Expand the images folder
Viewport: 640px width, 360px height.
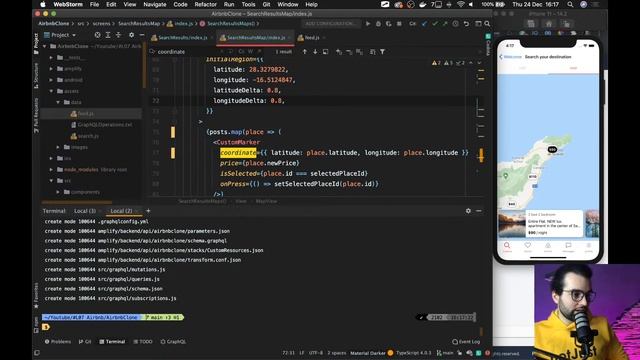[58, 147]
